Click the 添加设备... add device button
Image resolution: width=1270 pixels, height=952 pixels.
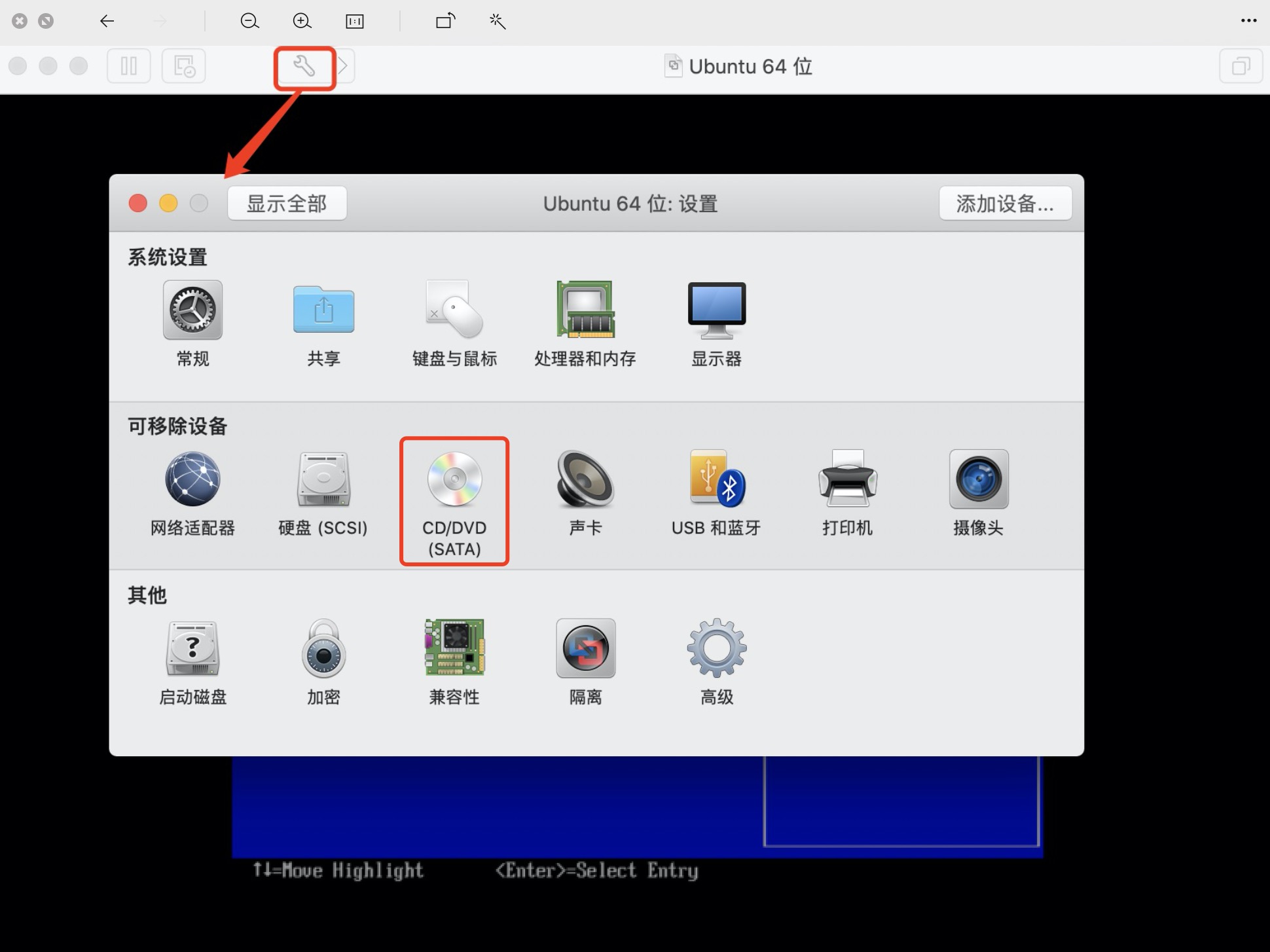click(1005, 204)
